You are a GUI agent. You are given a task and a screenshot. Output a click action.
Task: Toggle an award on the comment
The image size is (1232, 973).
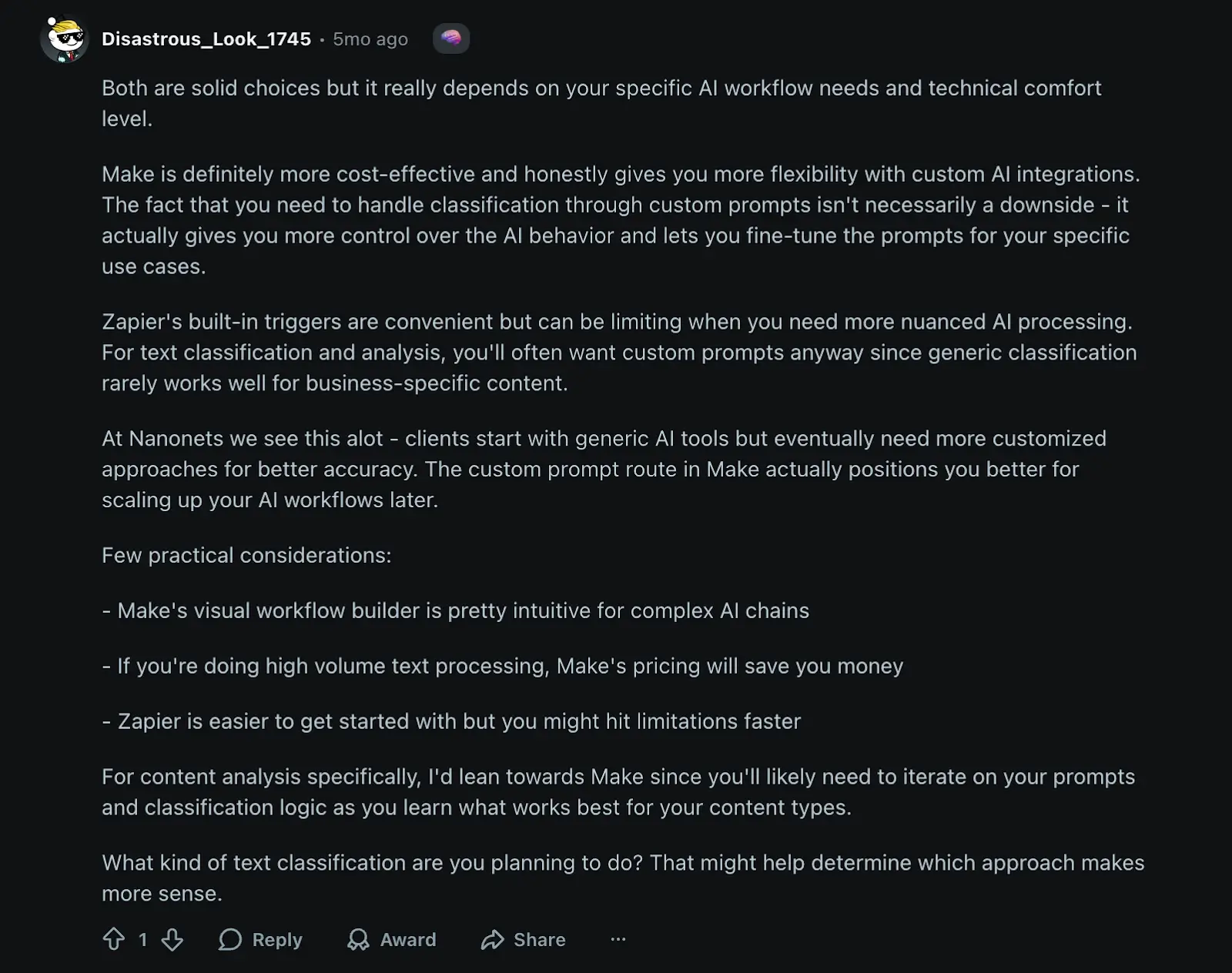pyautogui.click(x=391, y=939)
